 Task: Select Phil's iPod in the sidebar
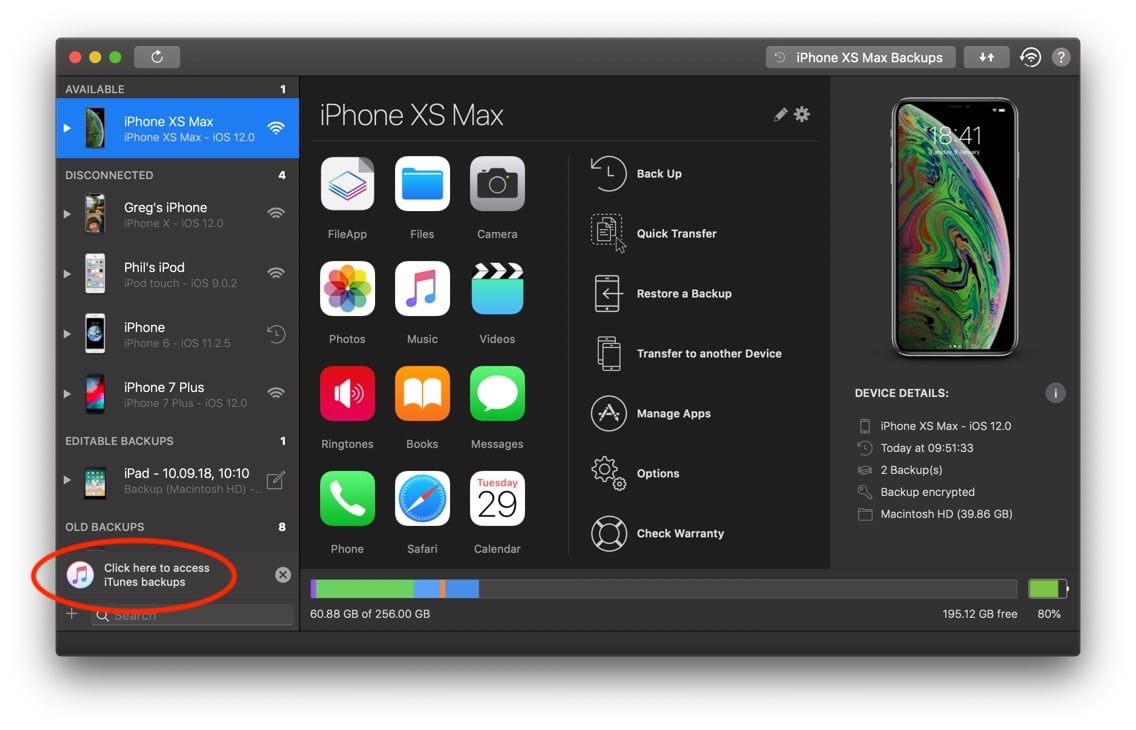coord(178,274)
